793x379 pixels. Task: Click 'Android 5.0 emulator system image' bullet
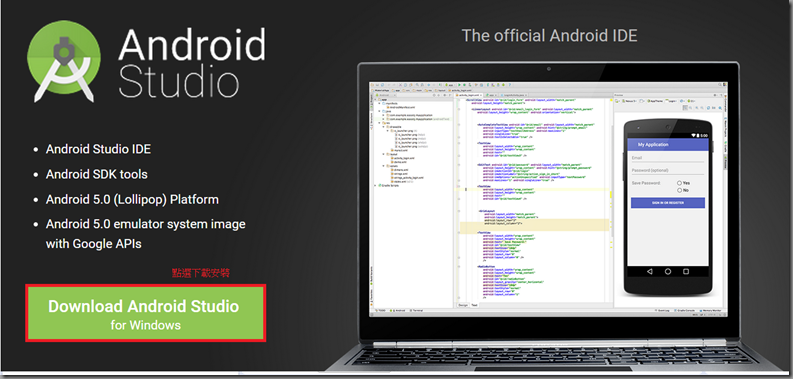coord(145,224)
